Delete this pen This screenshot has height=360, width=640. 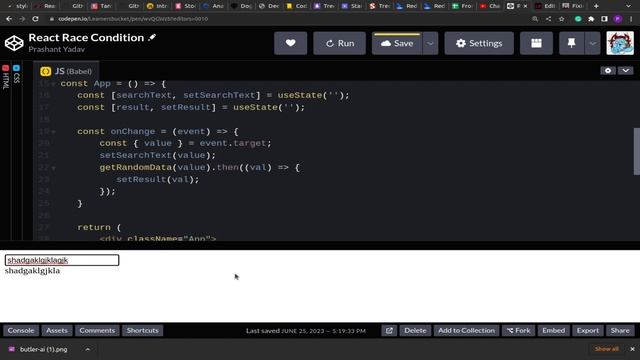[x=415, y=331]
